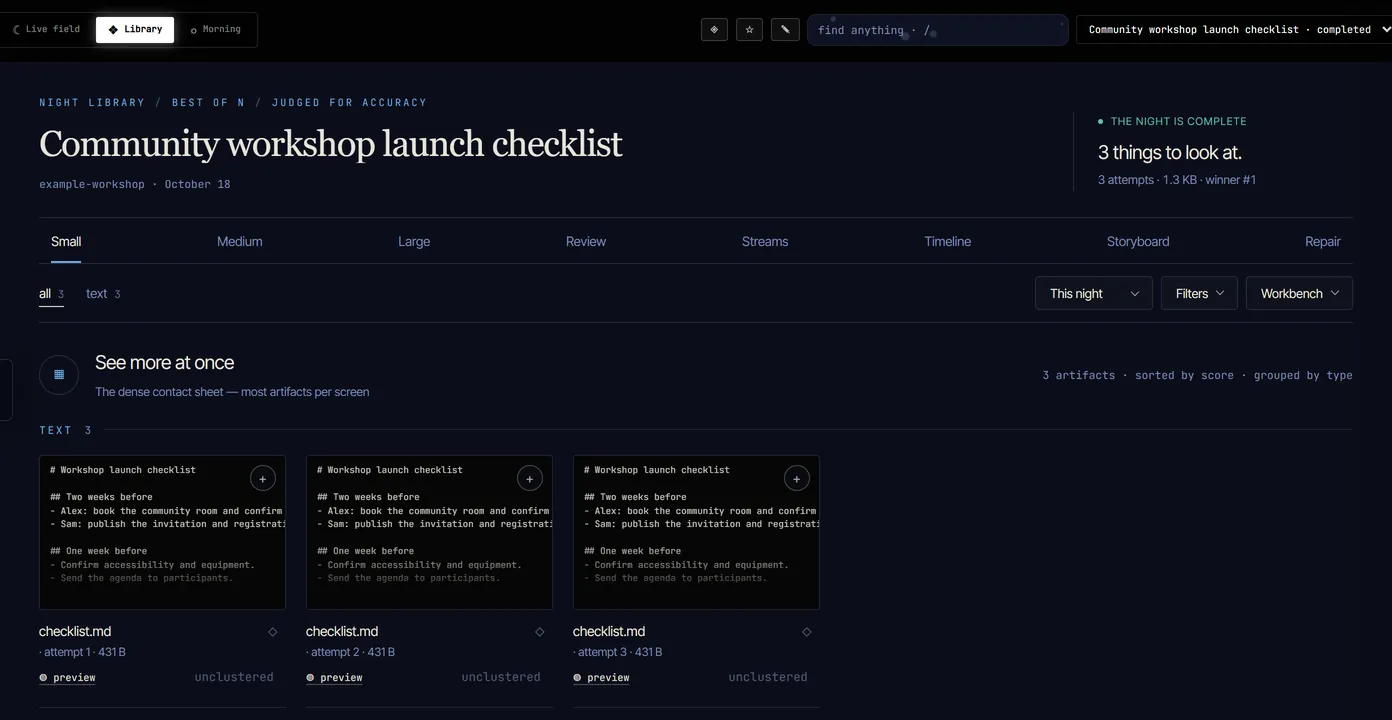Viewport: 1392px width, 720px height.
Task: Click the pencil edit icon in top bar
Action: point(785,30)
